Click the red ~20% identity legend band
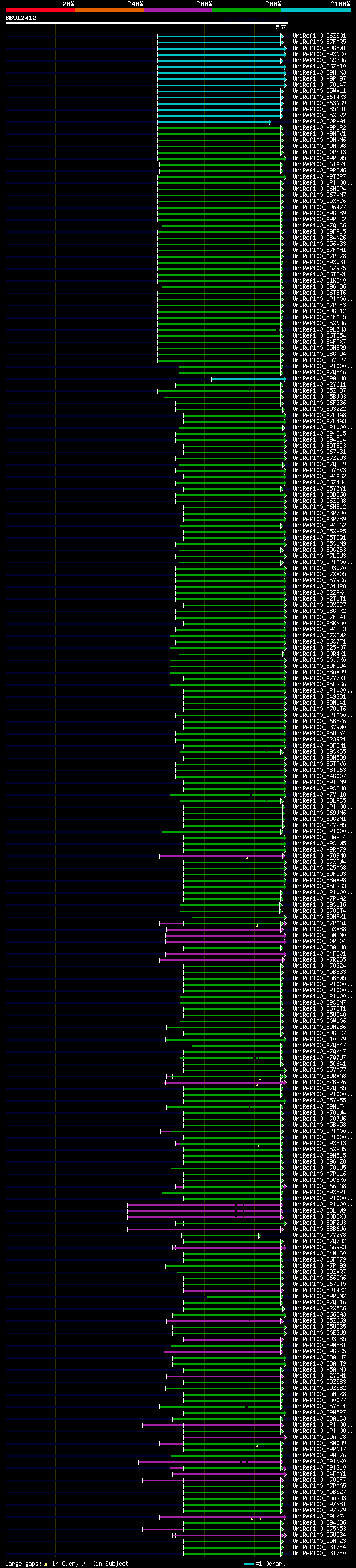This screenshot has height=1568, width=356. click(39, 11)
